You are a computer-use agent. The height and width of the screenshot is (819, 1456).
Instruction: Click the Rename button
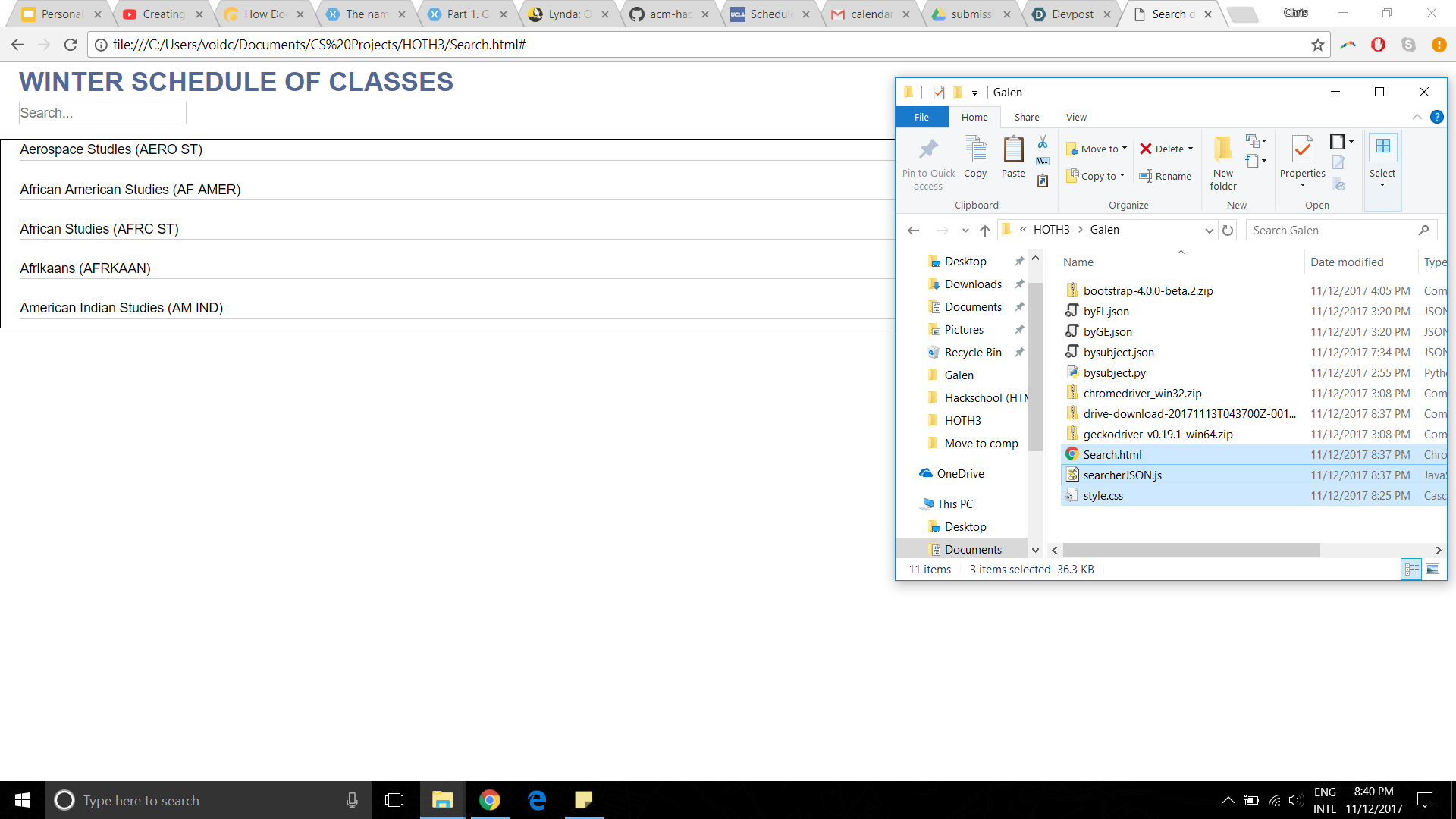[x=1166, y=176]
